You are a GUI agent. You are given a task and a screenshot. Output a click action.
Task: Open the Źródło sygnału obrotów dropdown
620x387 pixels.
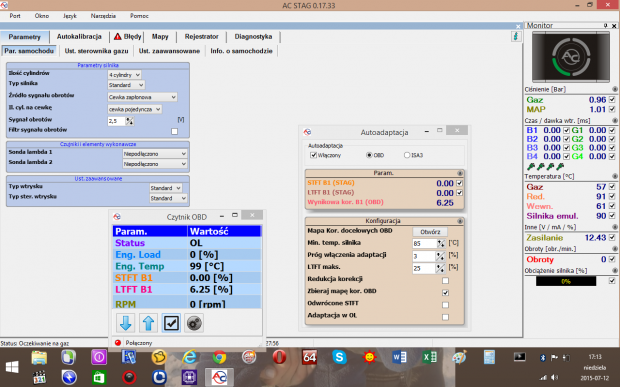click(142, 97)
